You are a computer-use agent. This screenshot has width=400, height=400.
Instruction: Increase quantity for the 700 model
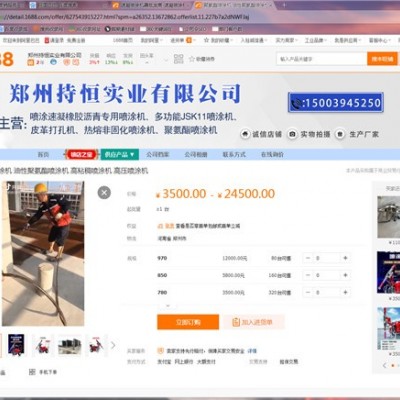[x=345, y=292]
